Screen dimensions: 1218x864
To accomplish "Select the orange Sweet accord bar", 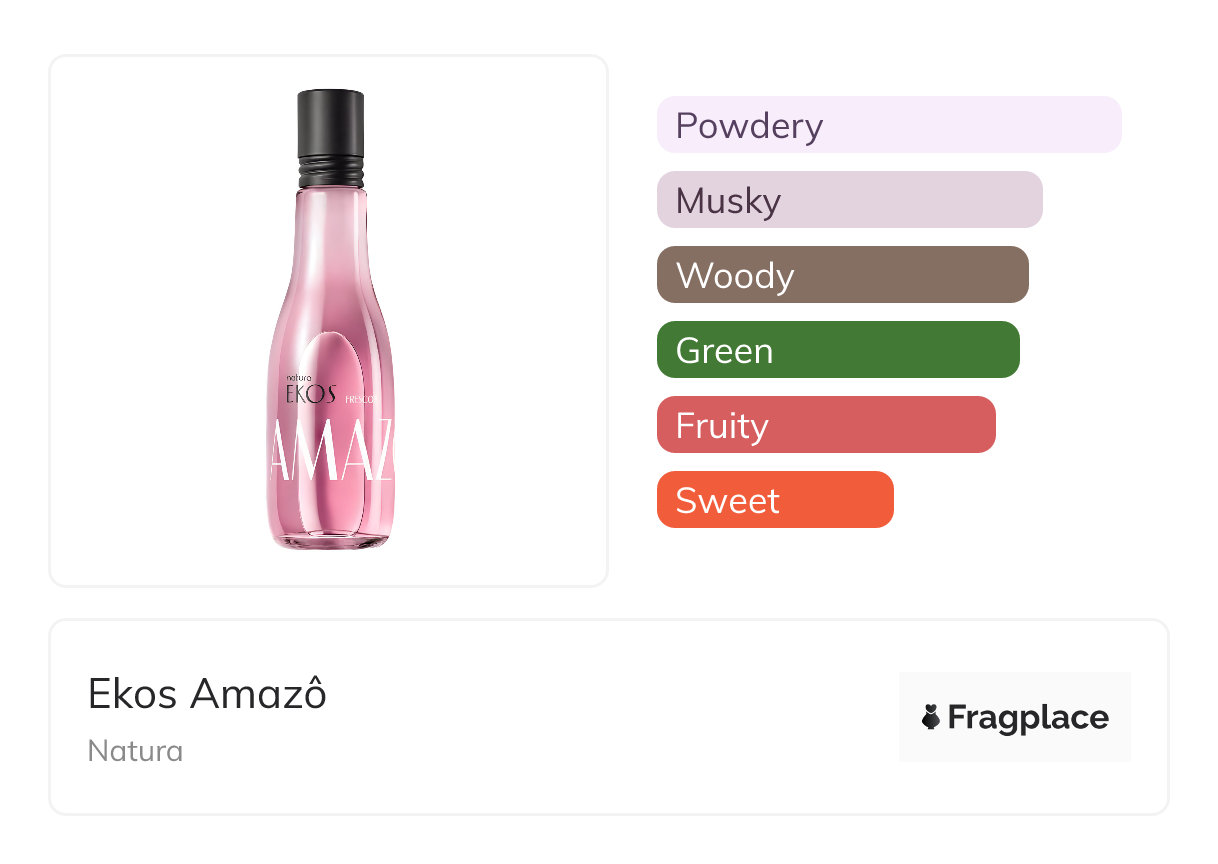I will click(774, 500).
